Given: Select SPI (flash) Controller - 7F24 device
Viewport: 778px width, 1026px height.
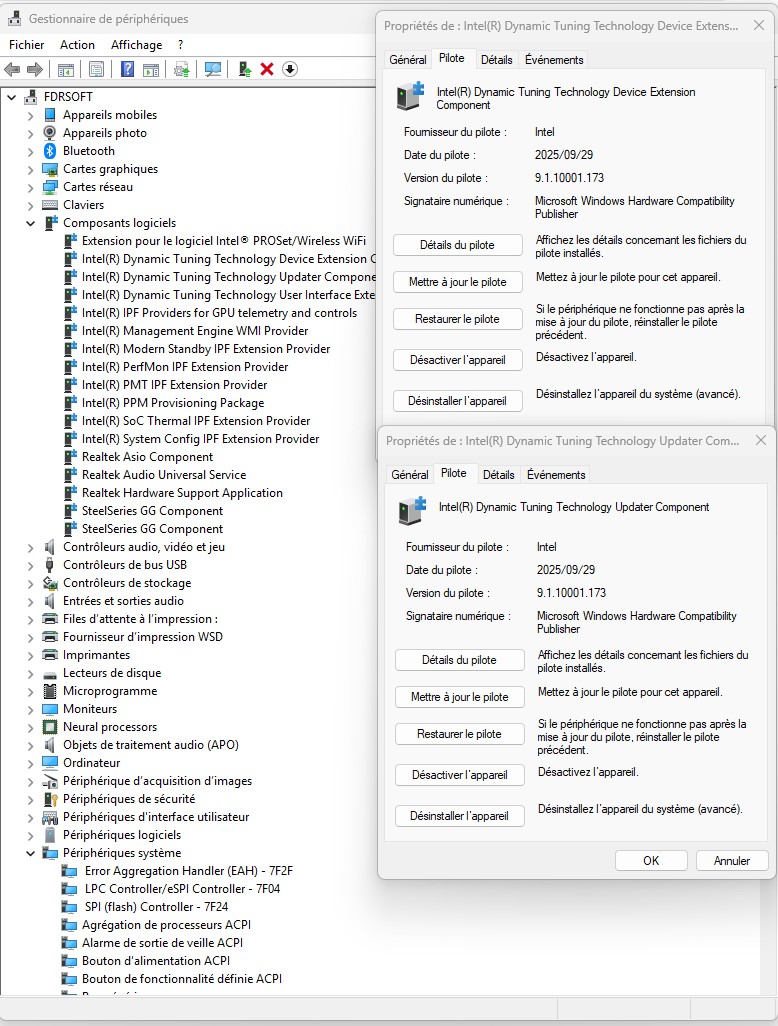Looking at the screenshot, I should 154,907.
